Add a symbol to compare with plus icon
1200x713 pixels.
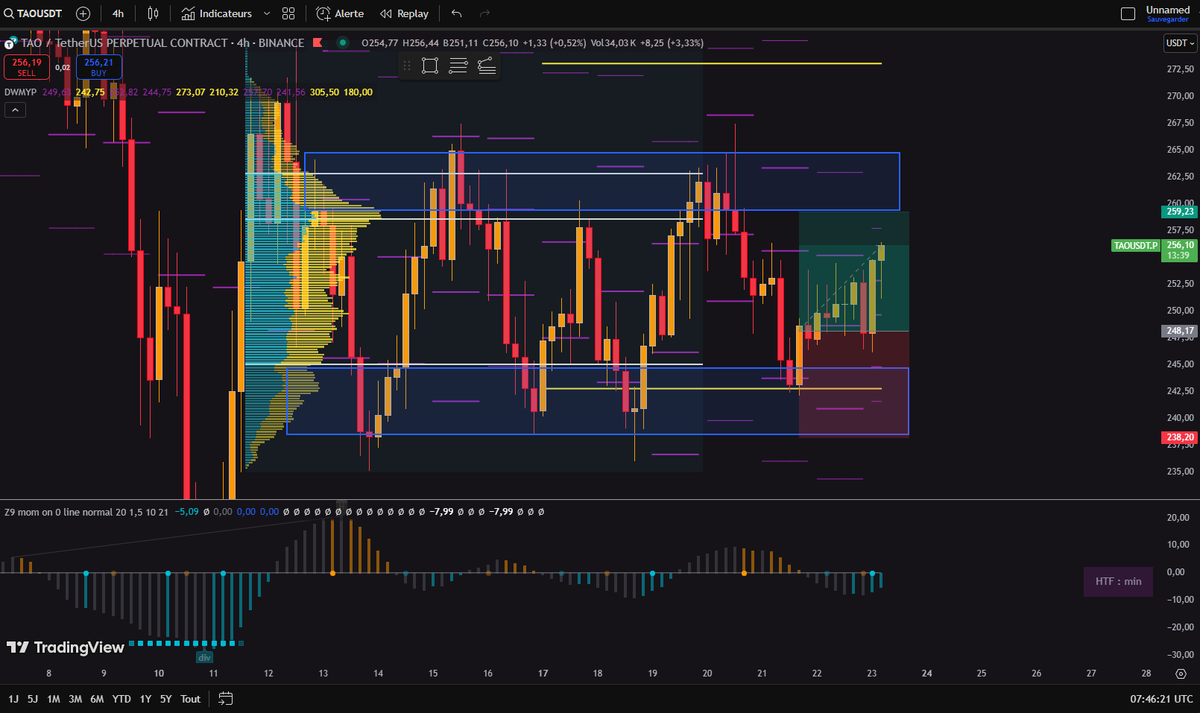[x=83, y=14]
